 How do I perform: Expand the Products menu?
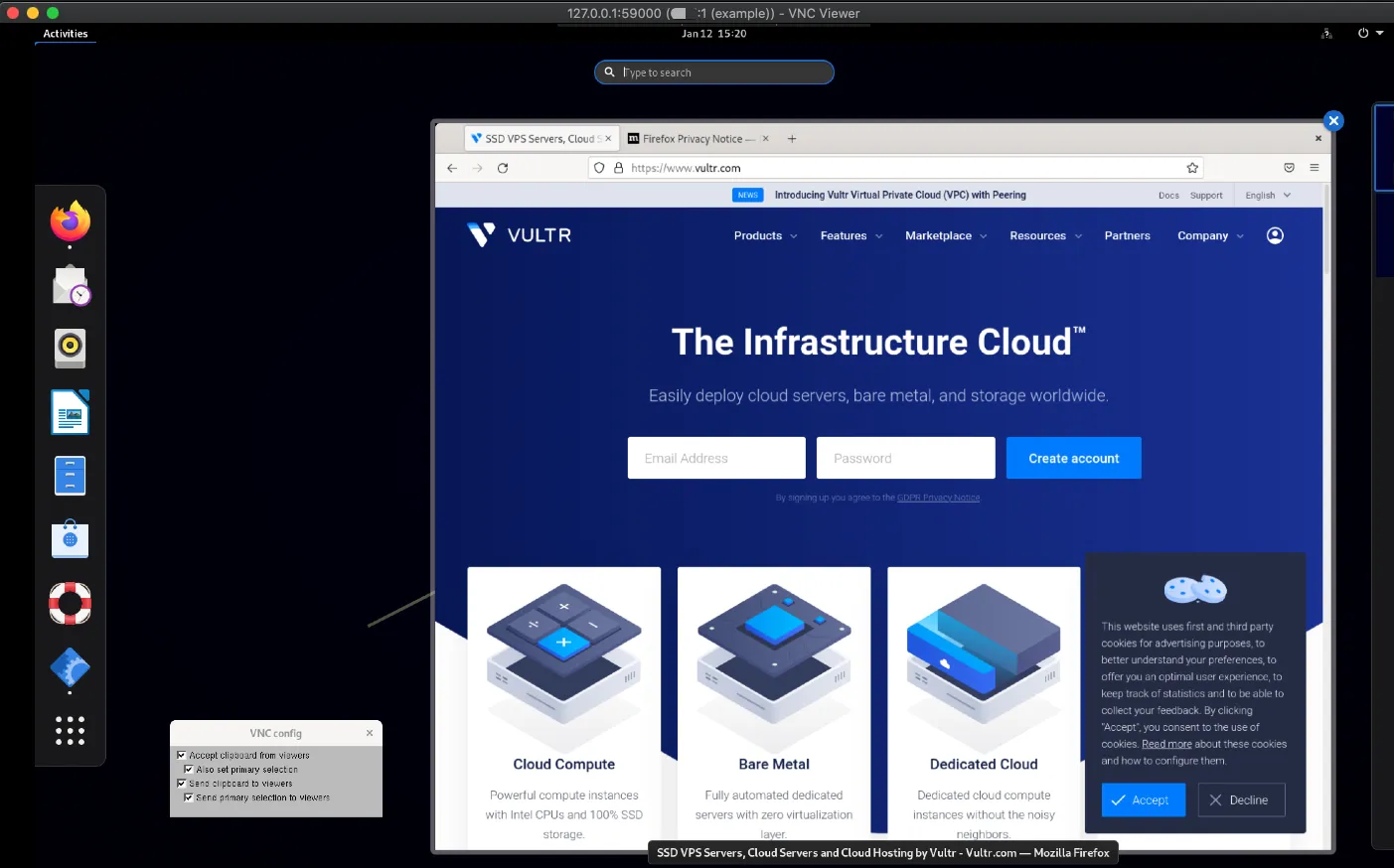(765, 235)
